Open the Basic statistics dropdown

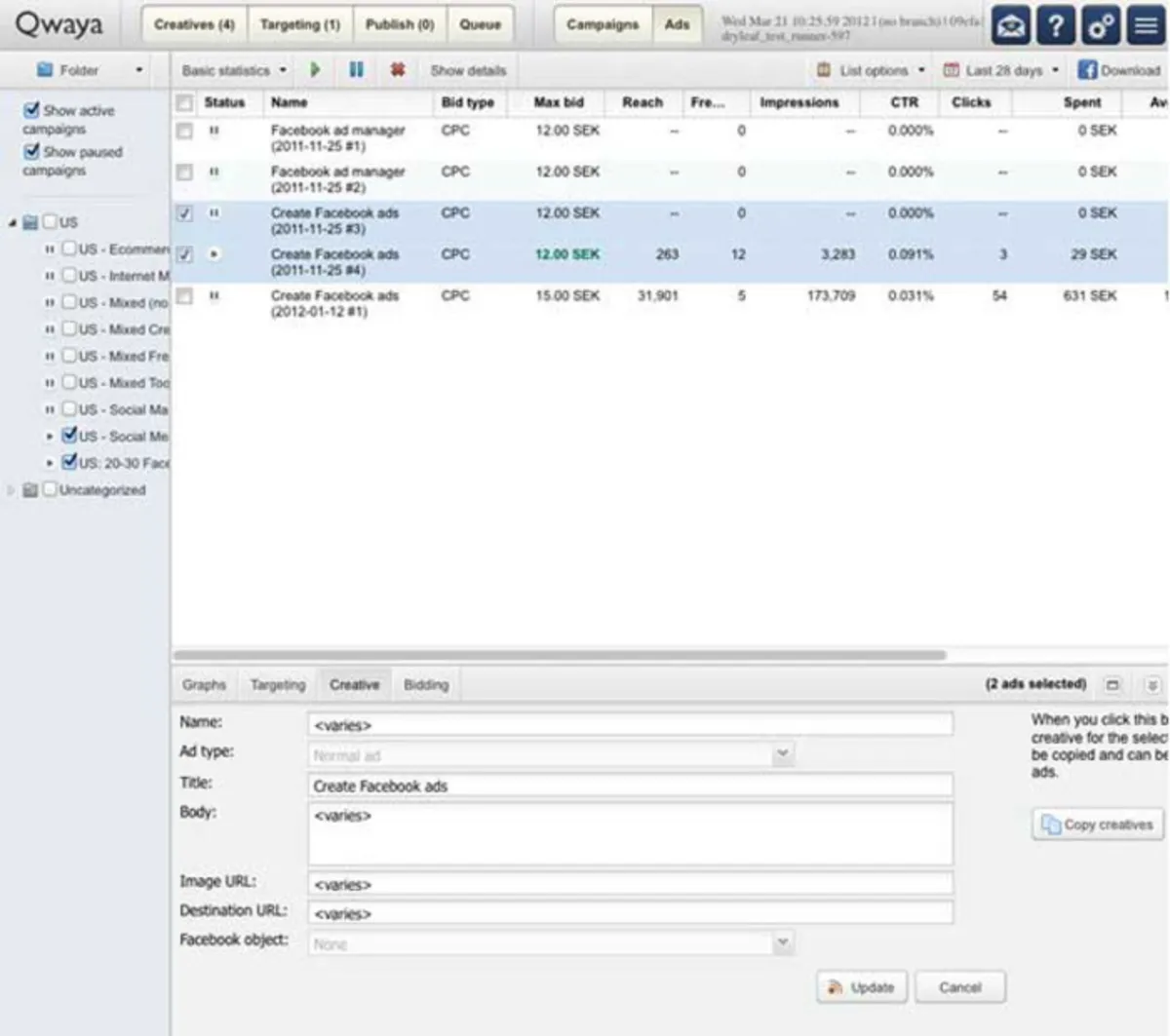pyautogui.click(x=234, y=70)
